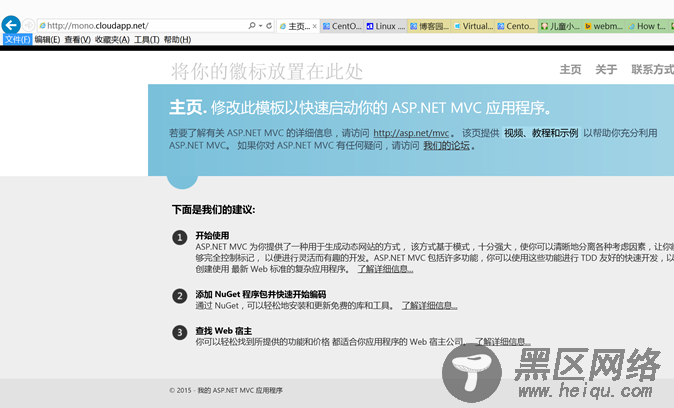Click the 下面是我们的建议 heading
This screenshot has height=408, width=674.
[214, 209]
